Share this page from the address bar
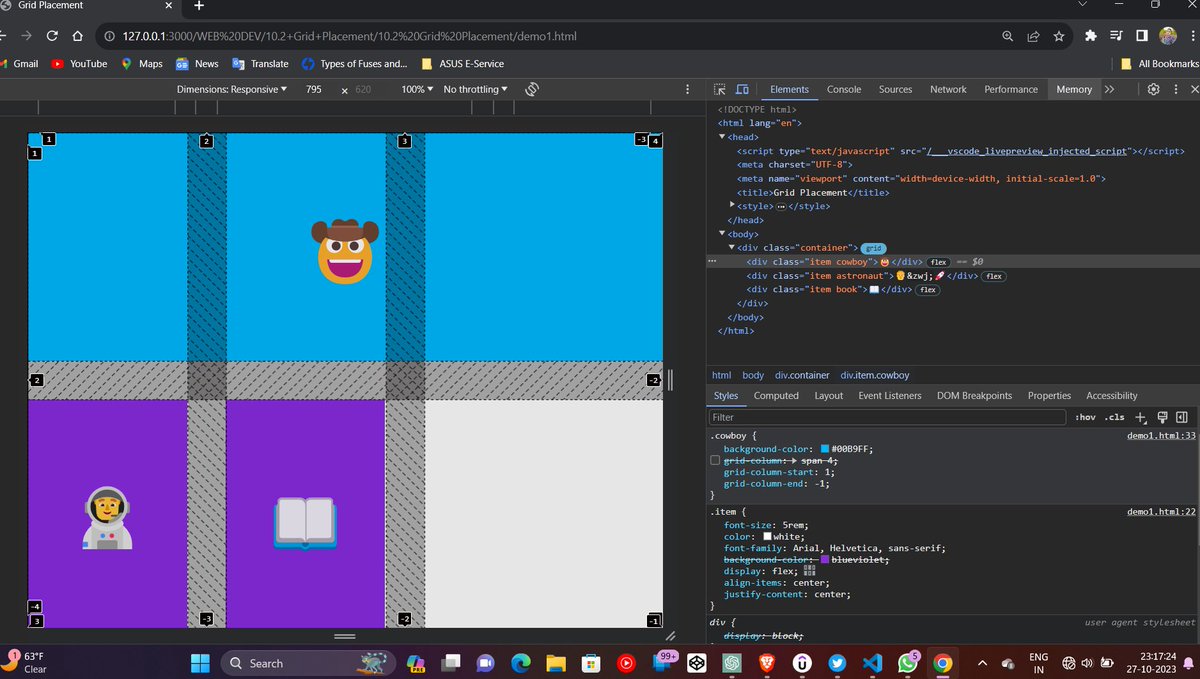1200x679 pixels. [1033, 36]
